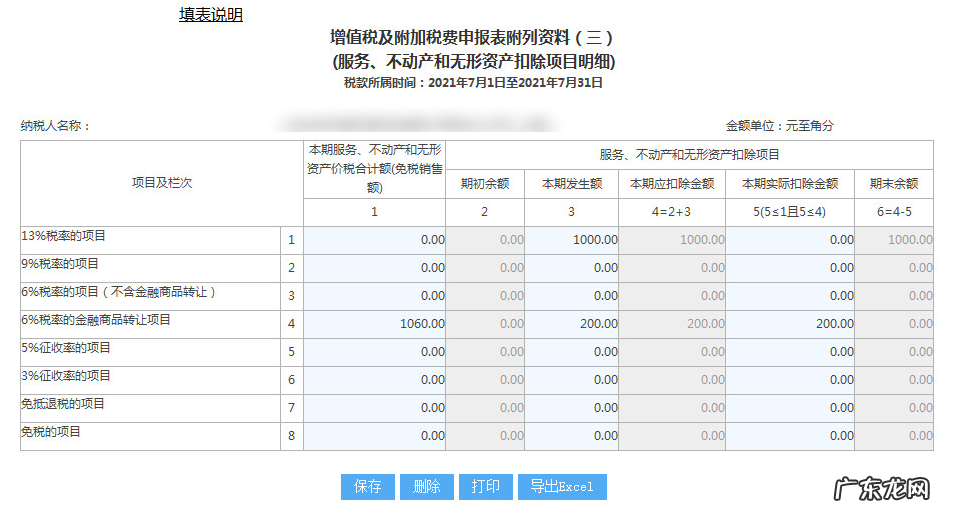Viewport: 968px width, 518px height.
Task: Edit column 1 field for 13%税率的项目
Action: pos(375,240)
